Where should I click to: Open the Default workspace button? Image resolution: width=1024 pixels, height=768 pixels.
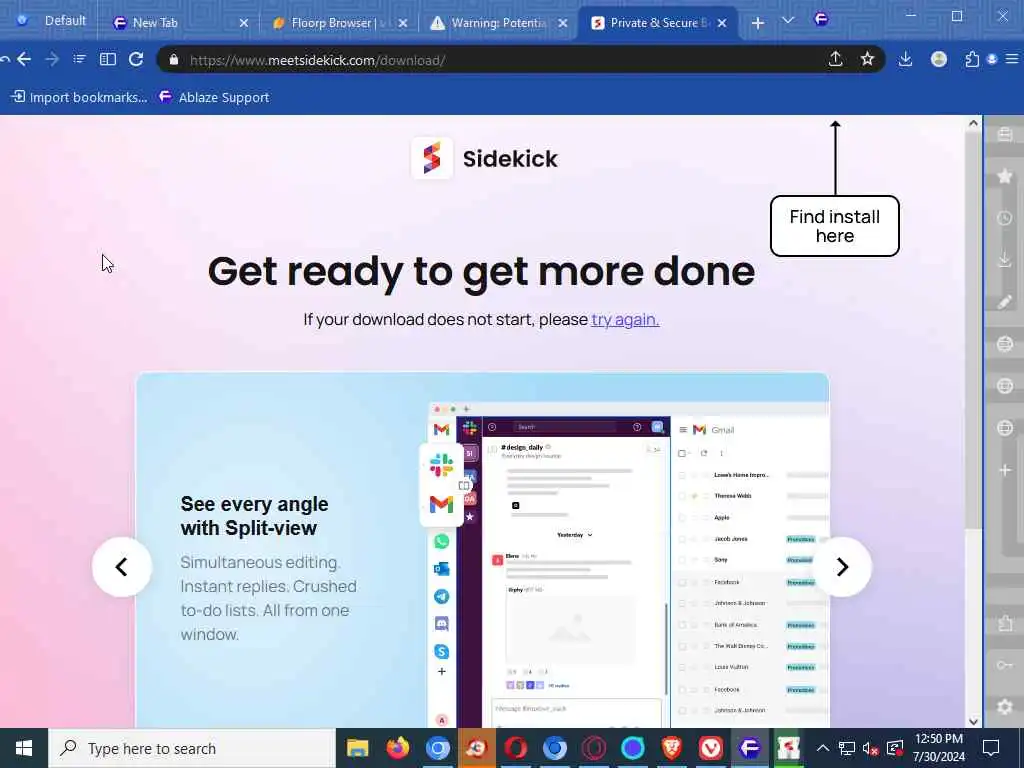(52, 20)
